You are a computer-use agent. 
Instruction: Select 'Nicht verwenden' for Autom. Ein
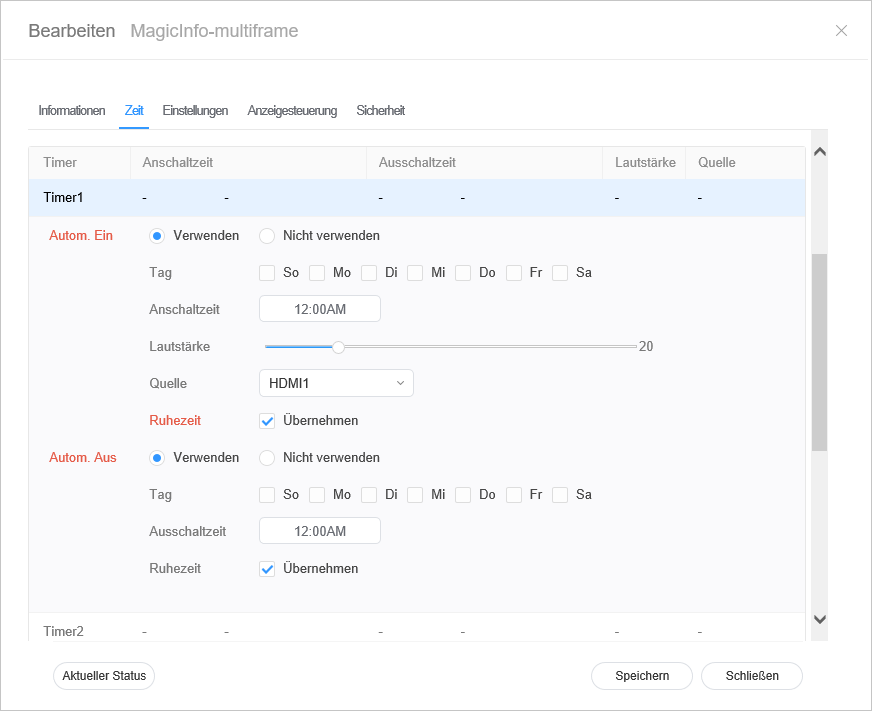267,236
